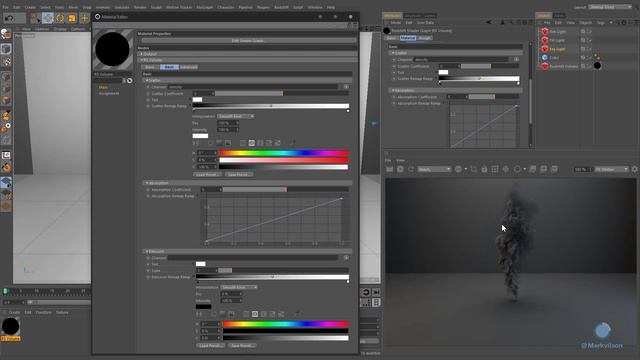
Task: Open the Layout dropdown at top right
Action: (x=610, y=7)
